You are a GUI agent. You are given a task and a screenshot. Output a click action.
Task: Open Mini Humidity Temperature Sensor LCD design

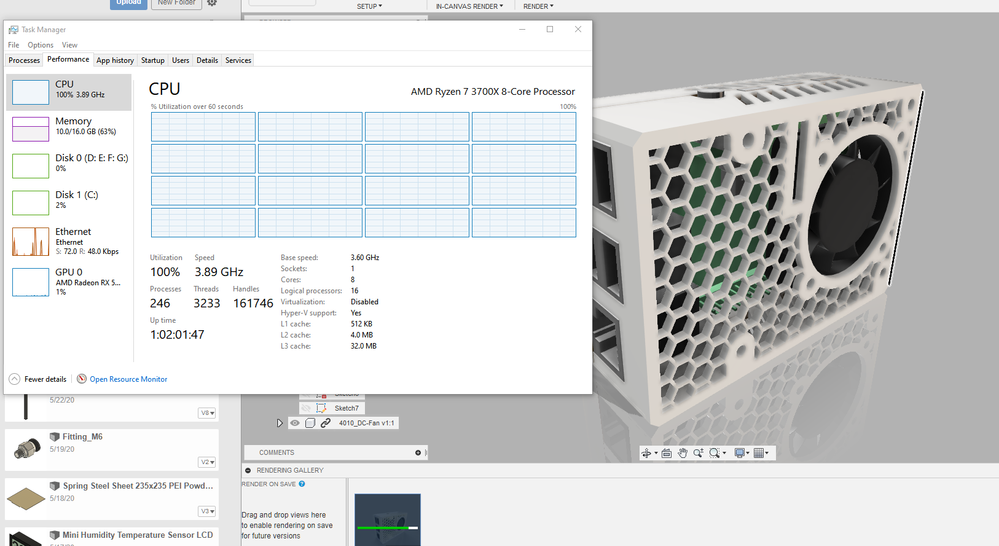pyautogui.click(x=138, y=535)
